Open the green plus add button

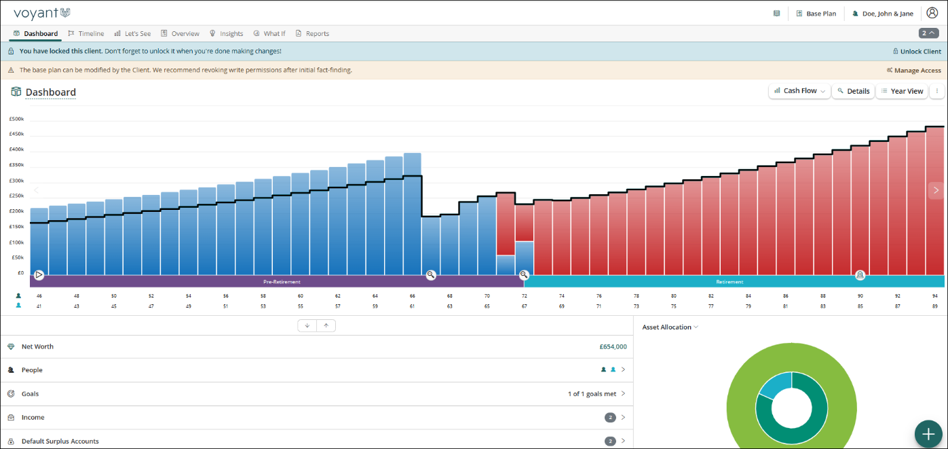[x=928, y=433]
